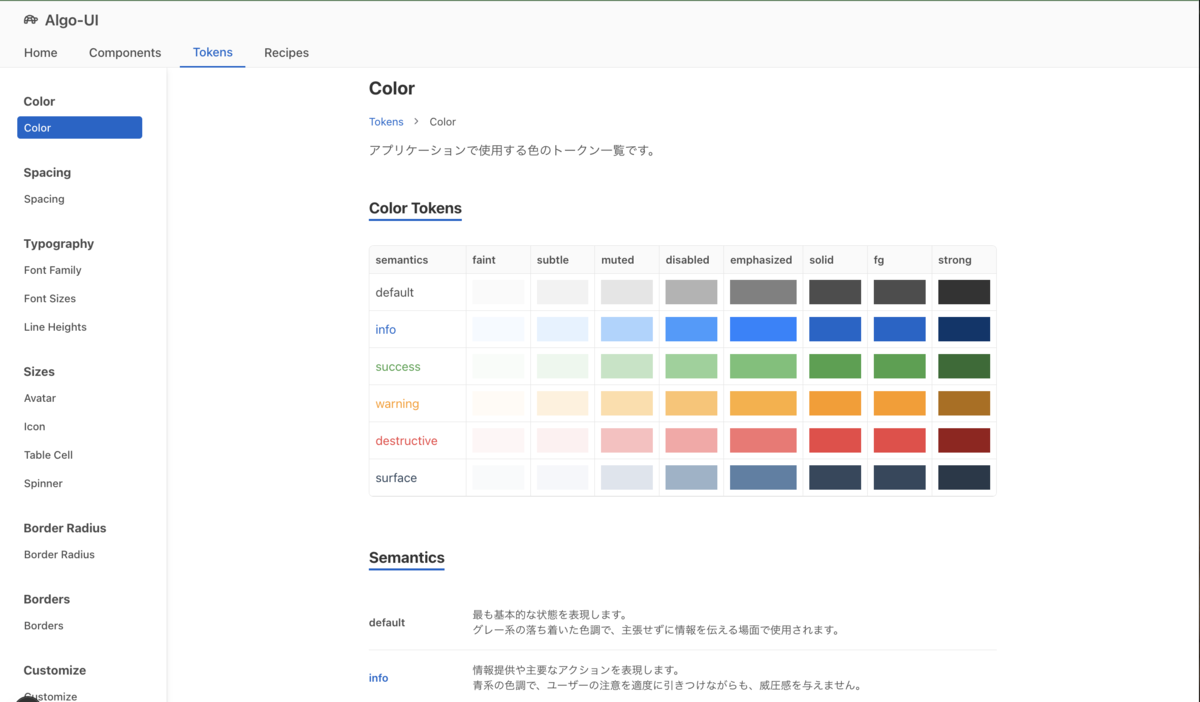Screen dimensions: 1200x702
Task: Select info strong navy swatch
Action: 964,329
